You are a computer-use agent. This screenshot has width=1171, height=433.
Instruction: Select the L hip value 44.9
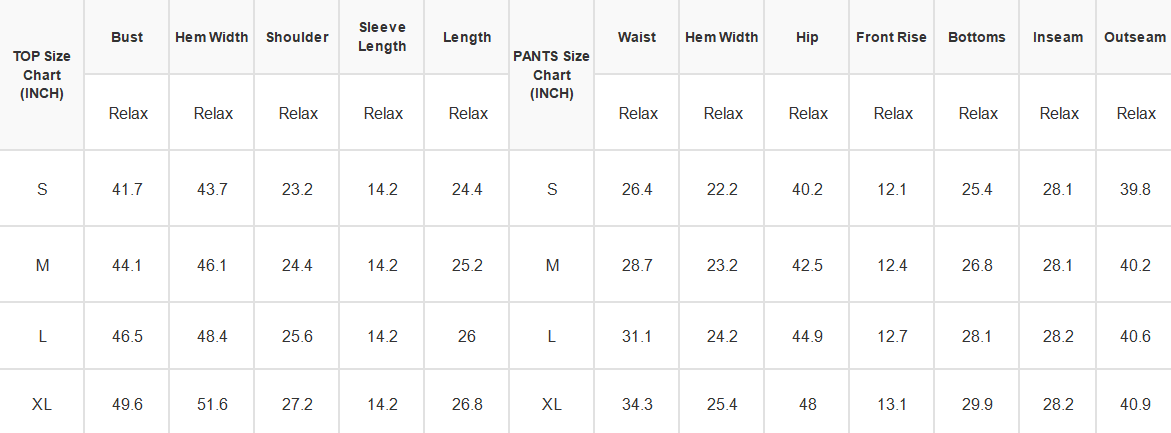click(x=807, y=337)
